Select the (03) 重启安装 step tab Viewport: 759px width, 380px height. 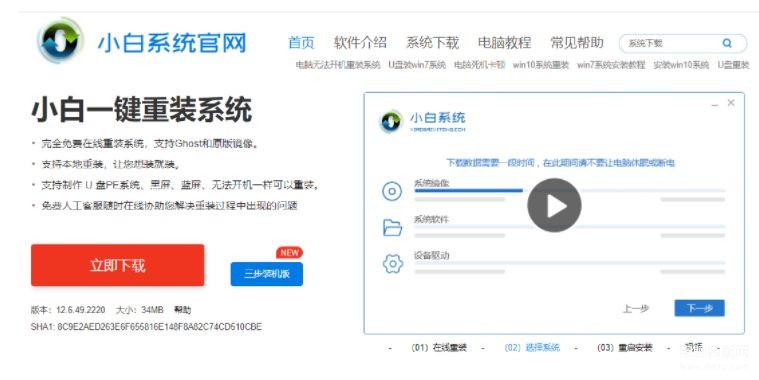(x=625, y=348)
